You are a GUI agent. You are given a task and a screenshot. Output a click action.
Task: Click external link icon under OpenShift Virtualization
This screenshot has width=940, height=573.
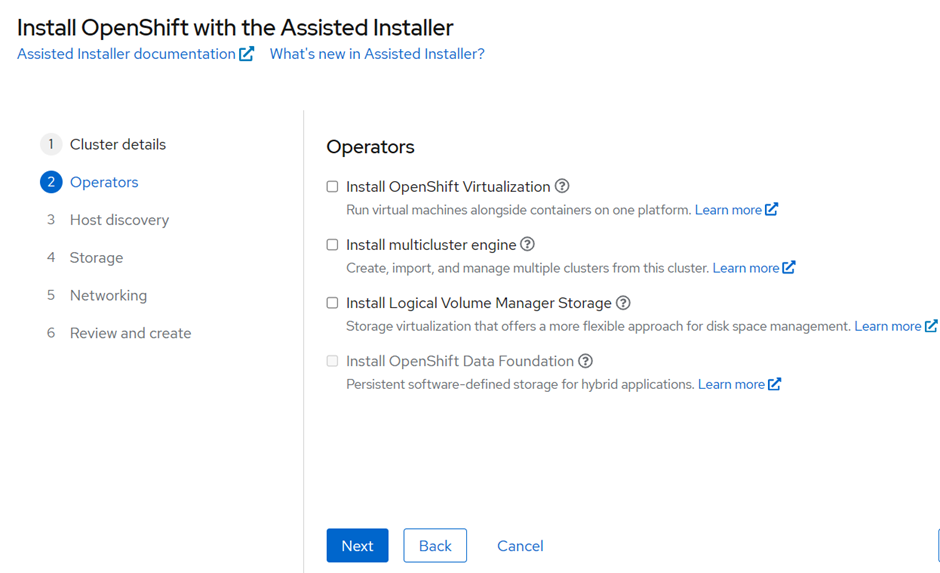772,209
